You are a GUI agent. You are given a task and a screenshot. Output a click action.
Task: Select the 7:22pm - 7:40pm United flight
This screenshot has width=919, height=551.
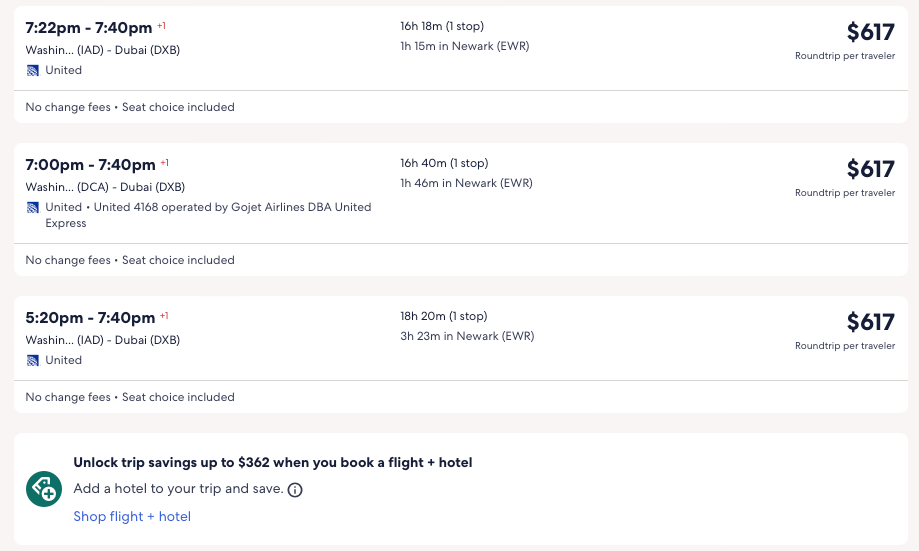[x=89, y=28]
